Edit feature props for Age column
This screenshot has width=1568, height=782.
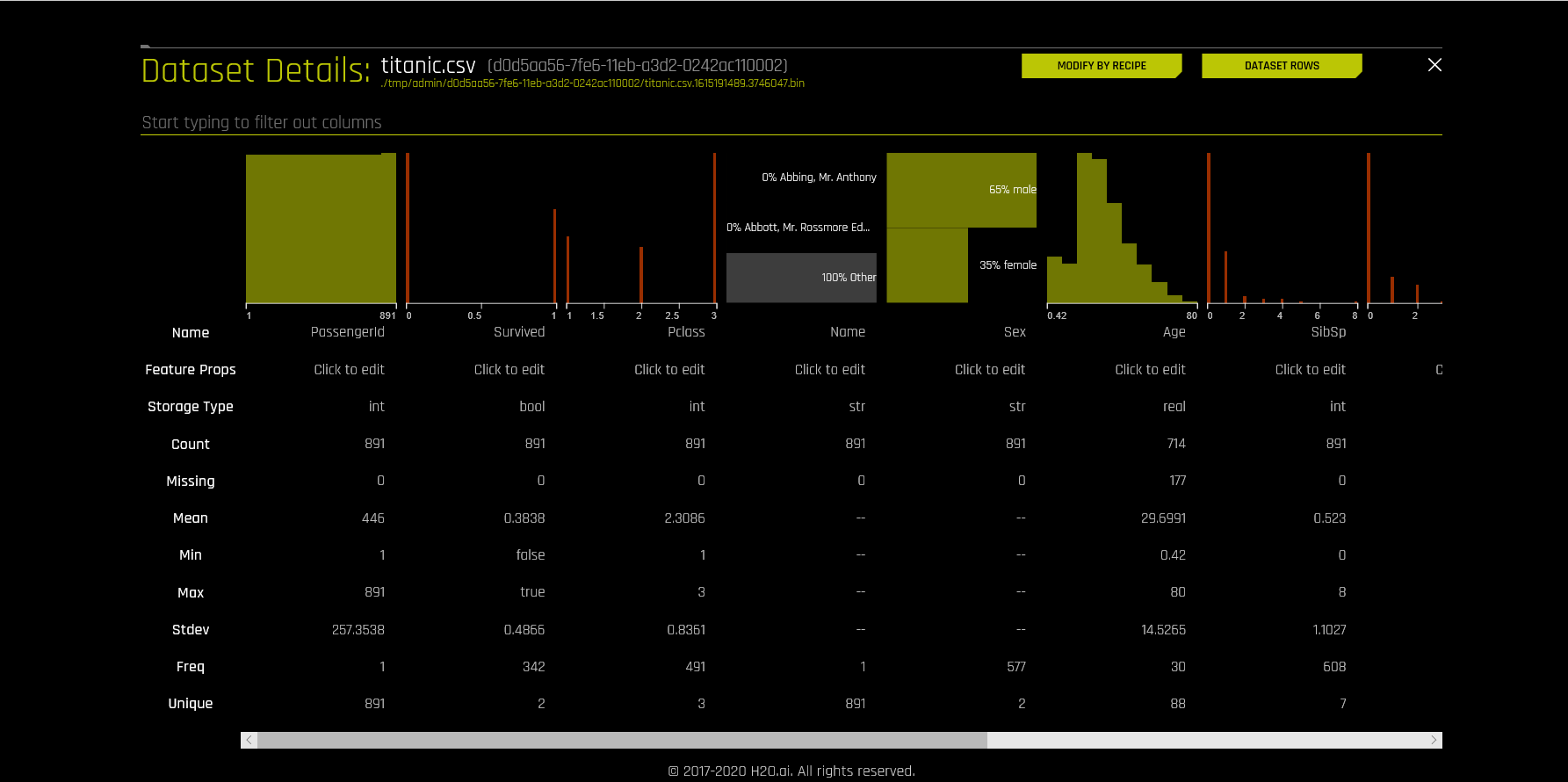(1150, 370)
